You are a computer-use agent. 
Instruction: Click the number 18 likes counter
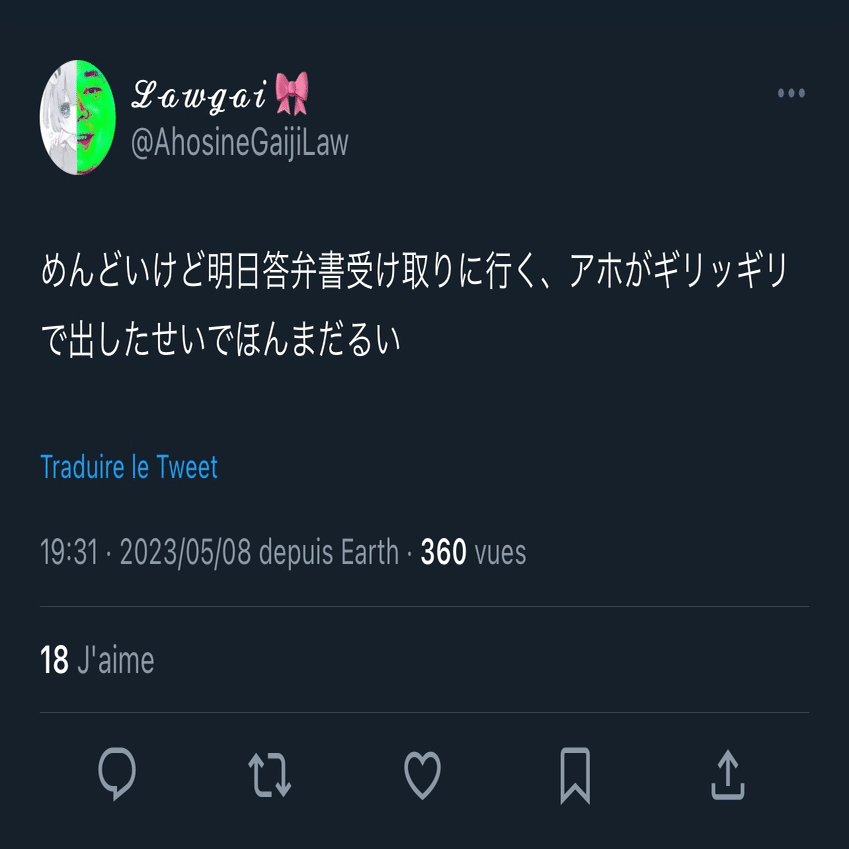point(54,660)
